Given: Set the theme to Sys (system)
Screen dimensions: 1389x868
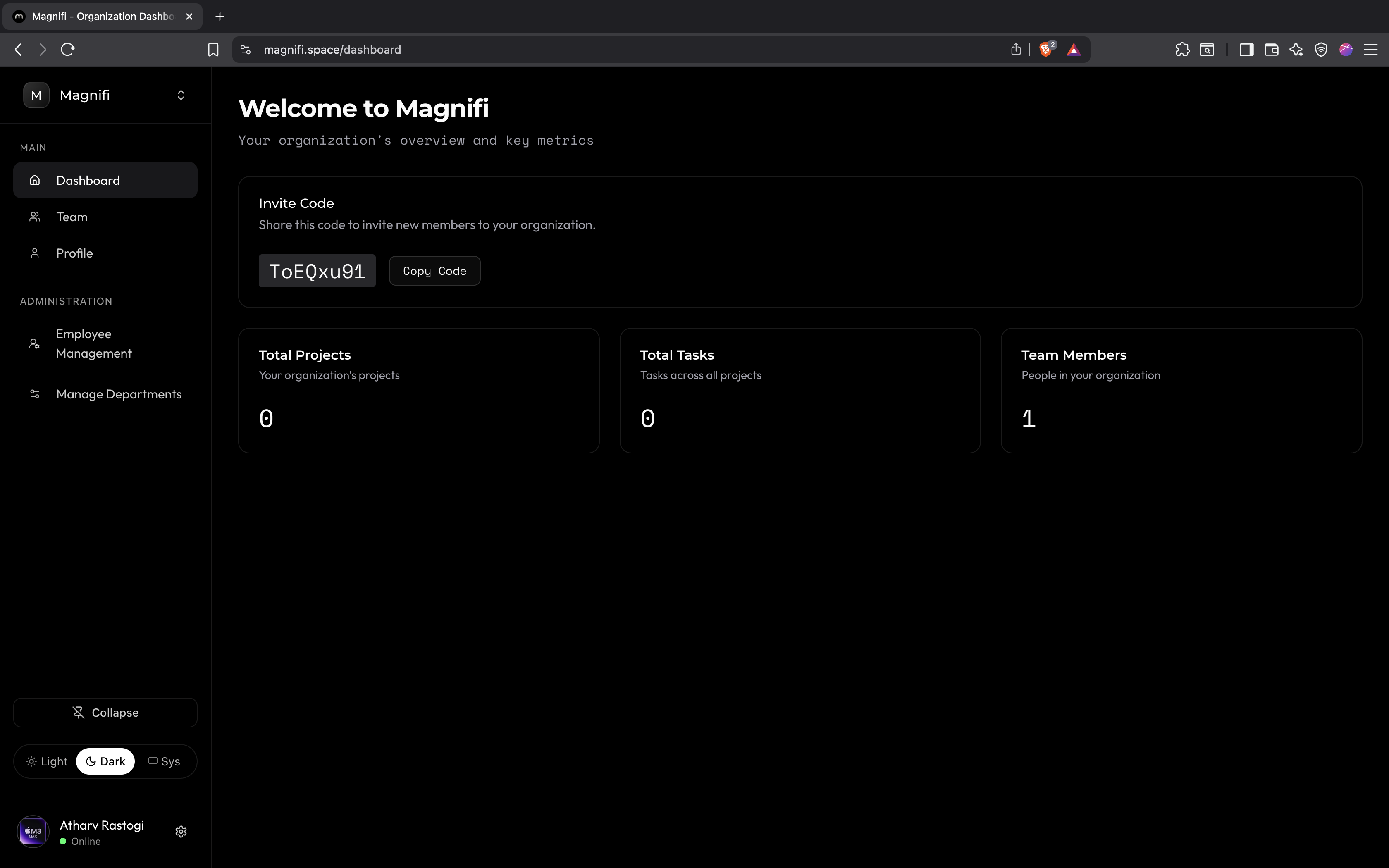Looking at the screenshot, I should pos(164,761).
